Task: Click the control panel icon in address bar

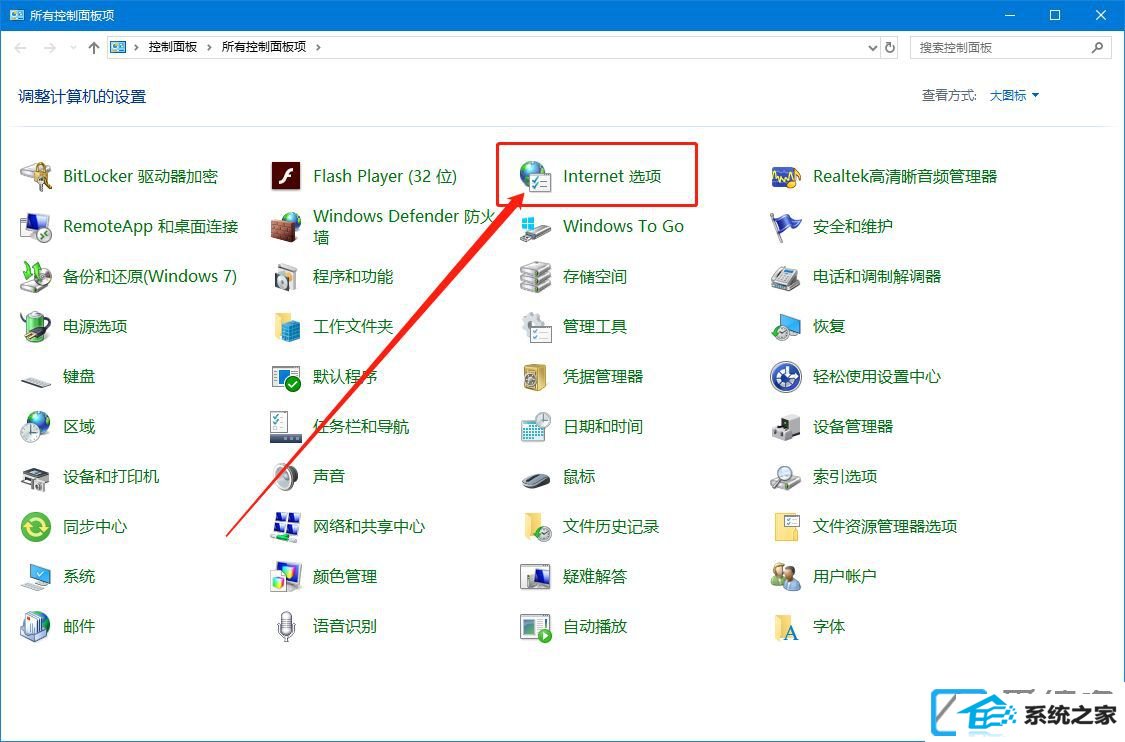Action: (x=118, y=47)
